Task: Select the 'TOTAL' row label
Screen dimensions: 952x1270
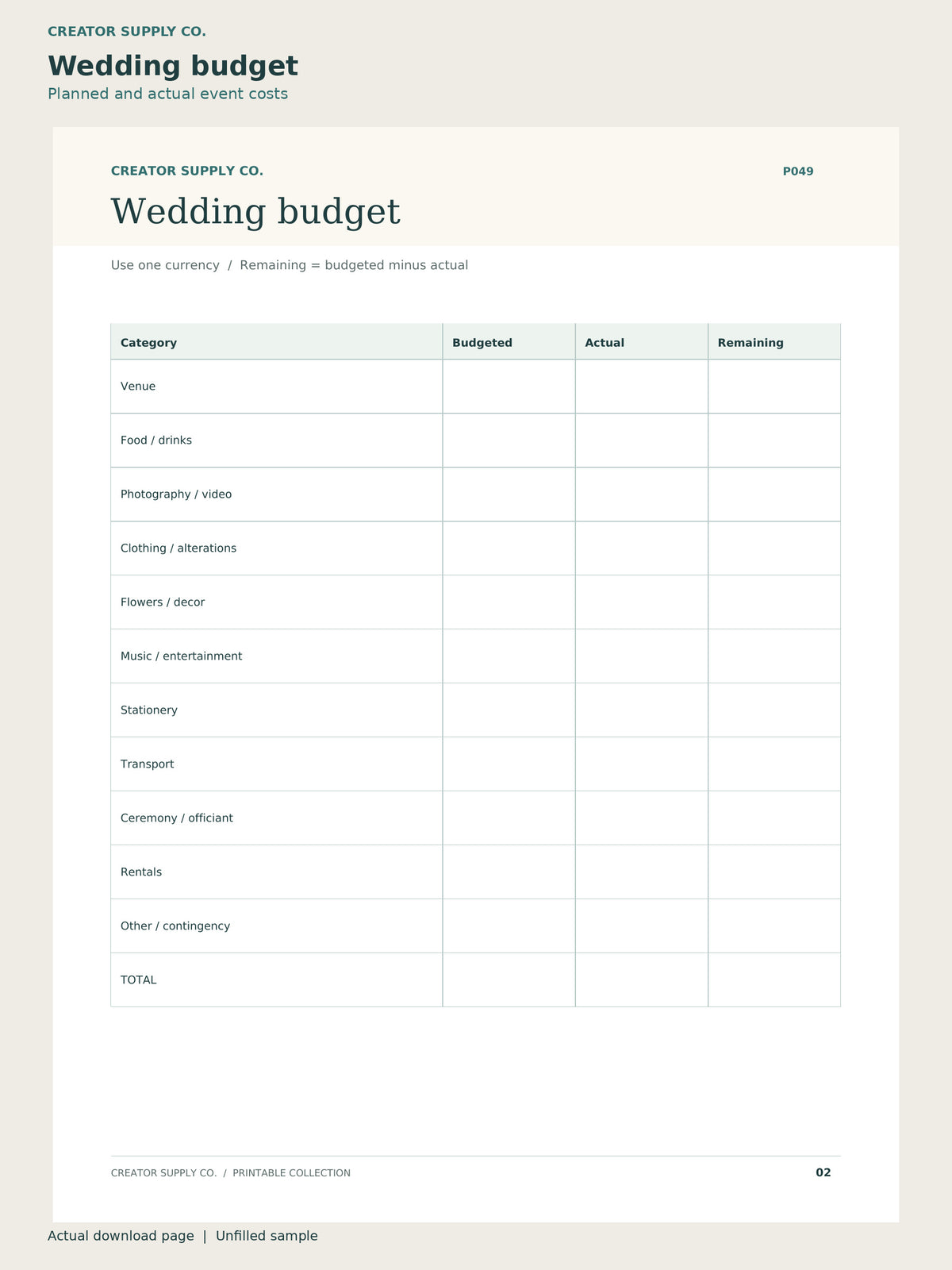Action: (x=139, y=980)
